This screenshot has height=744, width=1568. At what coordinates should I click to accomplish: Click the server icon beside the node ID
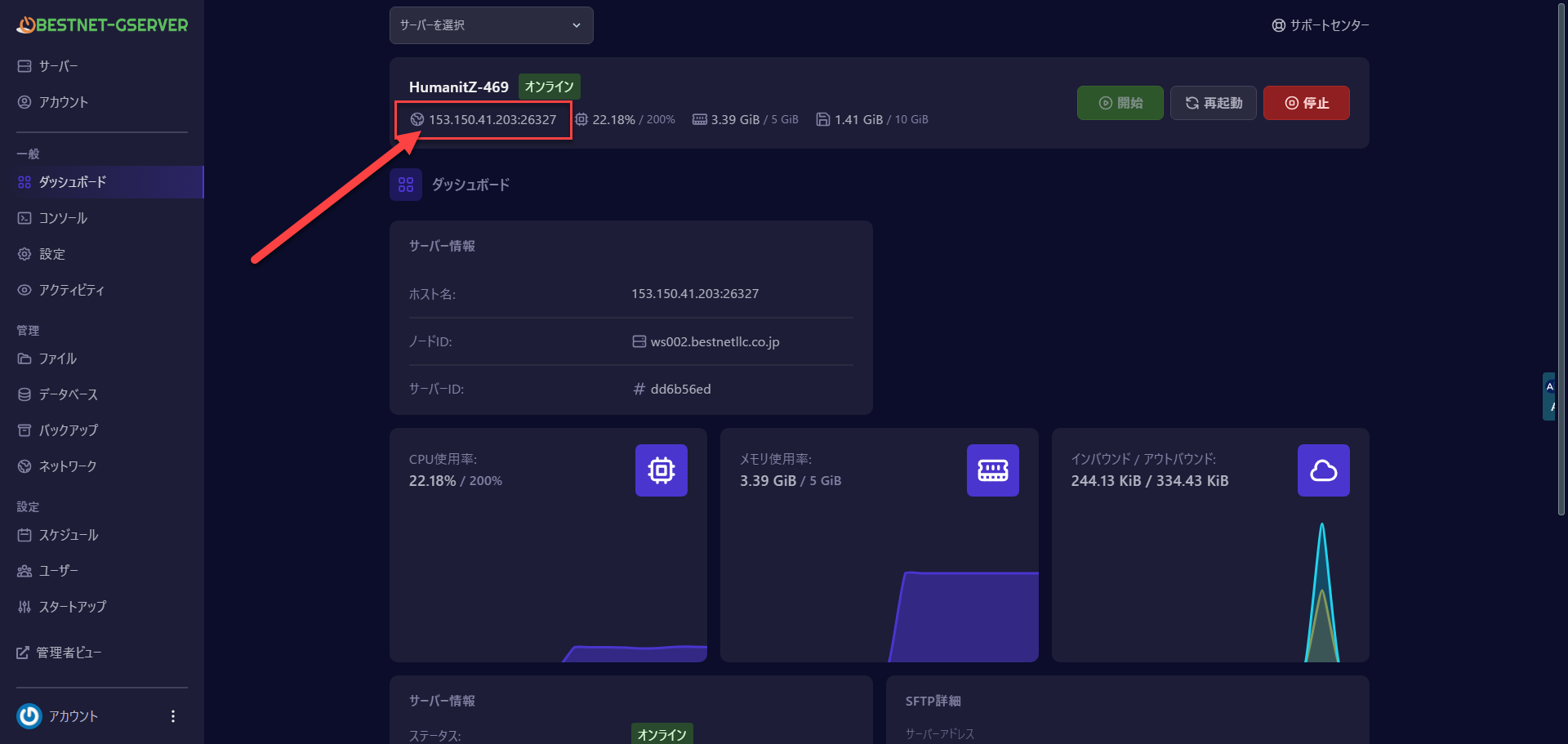pyautogui.click(x=639, y=341)
